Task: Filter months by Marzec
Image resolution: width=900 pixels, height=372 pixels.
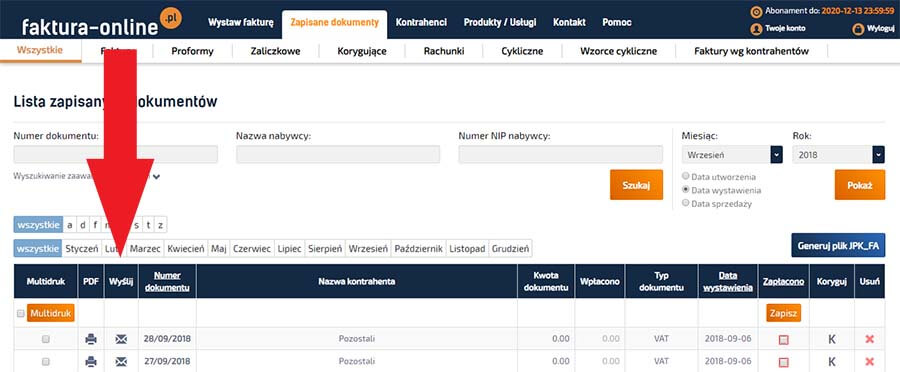Action: 145,249
